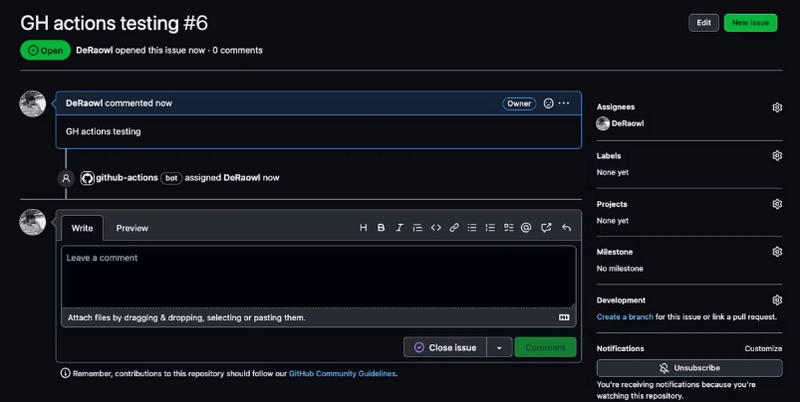
Task: Switch to the Preview tab
Action: pos(132,228)
